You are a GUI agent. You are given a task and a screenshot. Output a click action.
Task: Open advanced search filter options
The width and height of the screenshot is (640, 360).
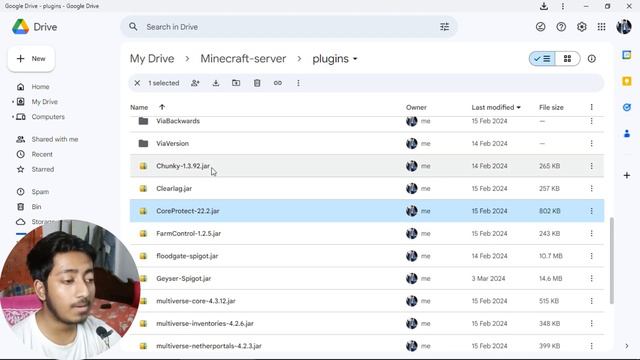click(444, 27)
